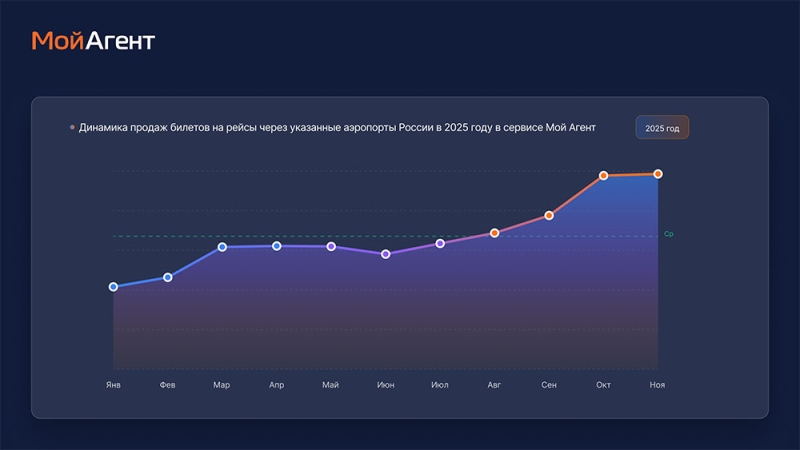Image resolution: width=800 pixels, height=450 pixels.
Task: Click the Июн axis label
Action: click(386, 384)
